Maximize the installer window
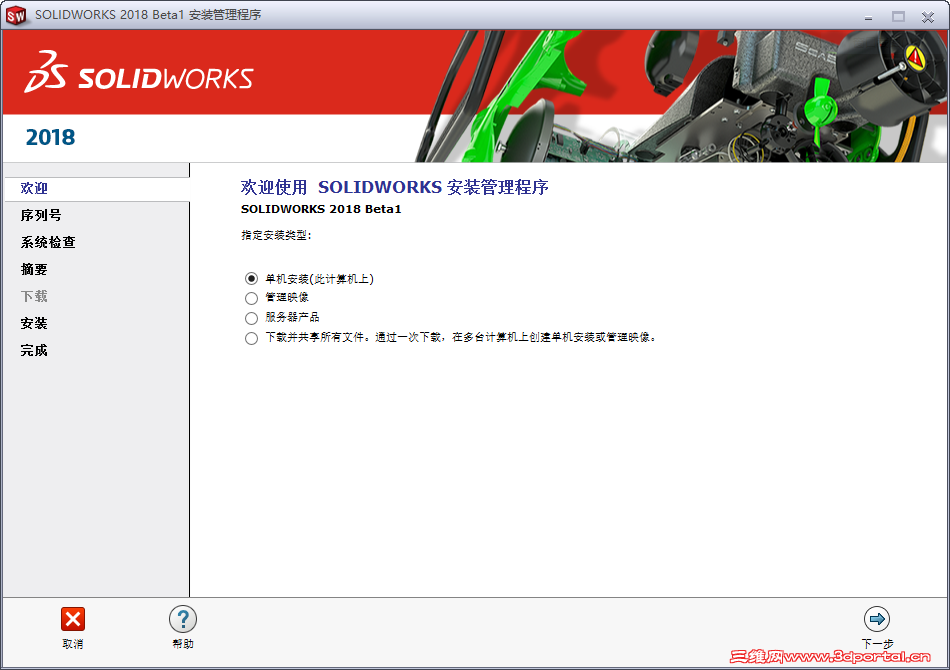This screenshot has height=670, width=950. click(898, 17)
